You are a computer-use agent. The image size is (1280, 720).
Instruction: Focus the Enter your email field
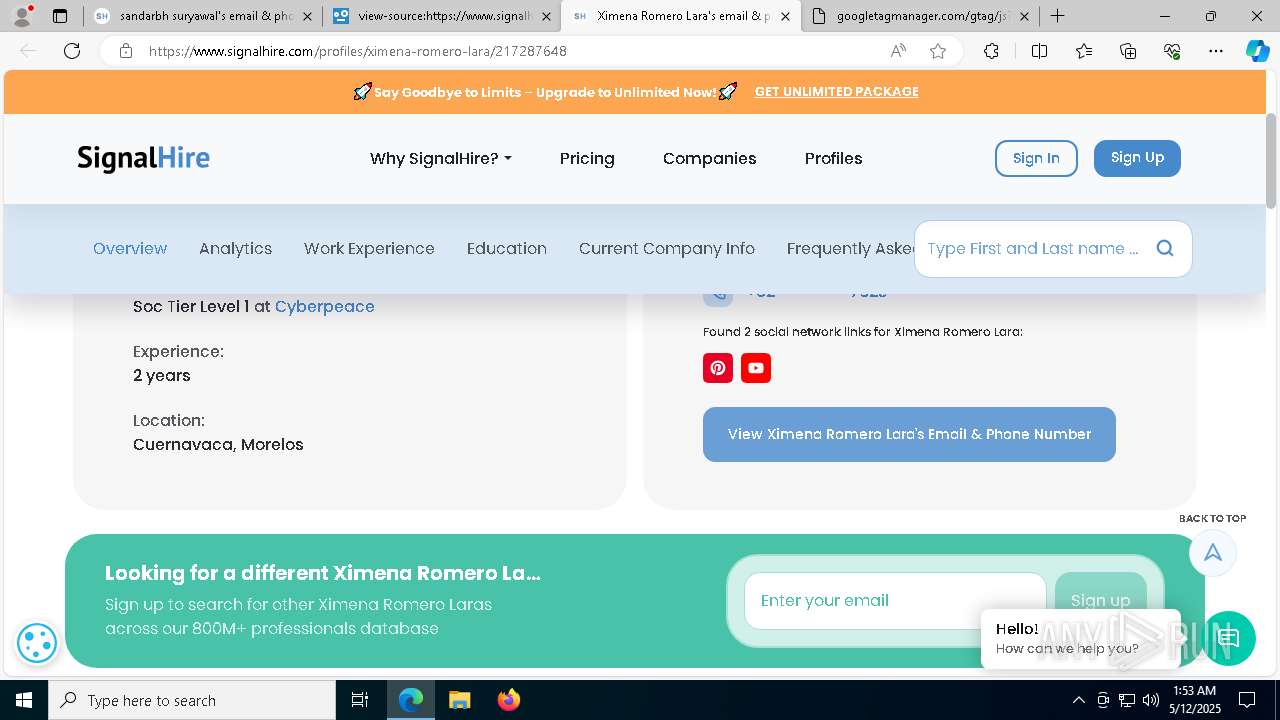(x=895, y=600)
